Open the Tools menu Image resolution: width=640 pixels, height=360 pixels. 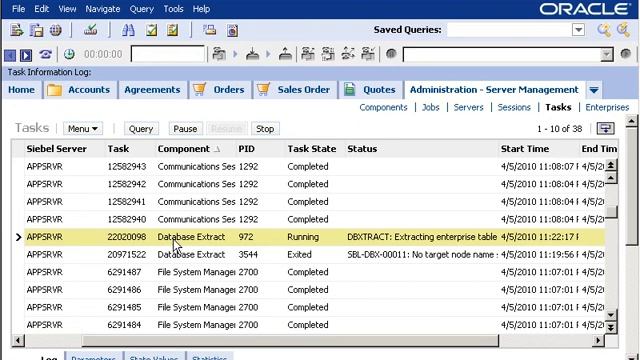click(173, 9)
